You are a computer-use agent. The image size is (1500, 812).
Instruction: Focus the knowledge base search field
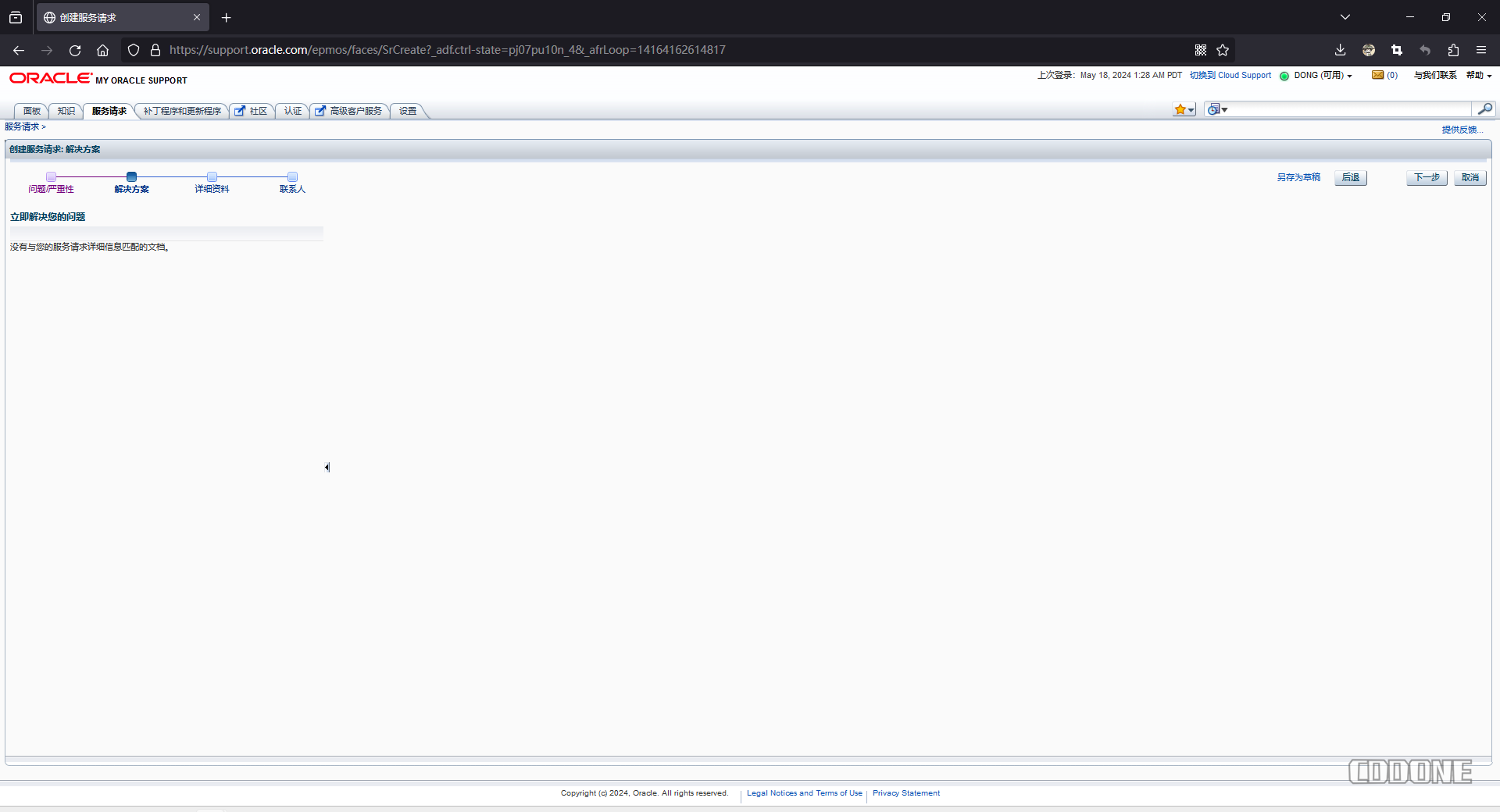coord(1350,110)
